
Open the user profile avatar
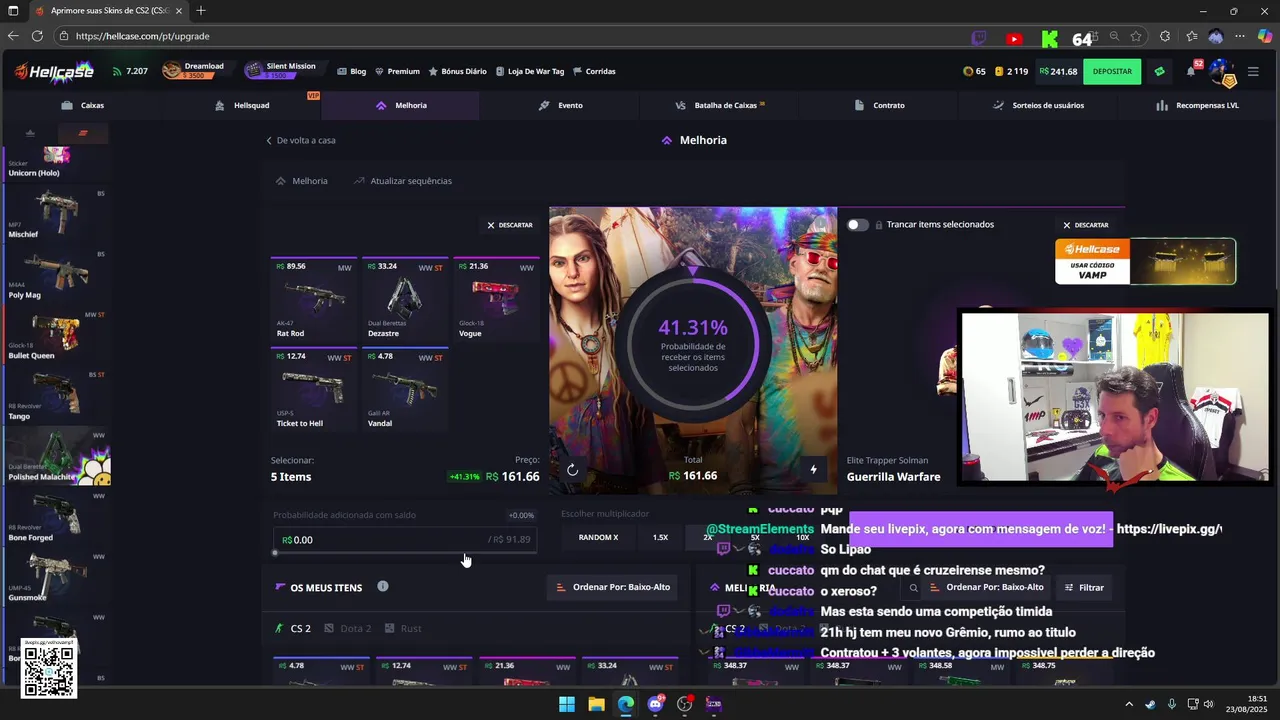1222,72
